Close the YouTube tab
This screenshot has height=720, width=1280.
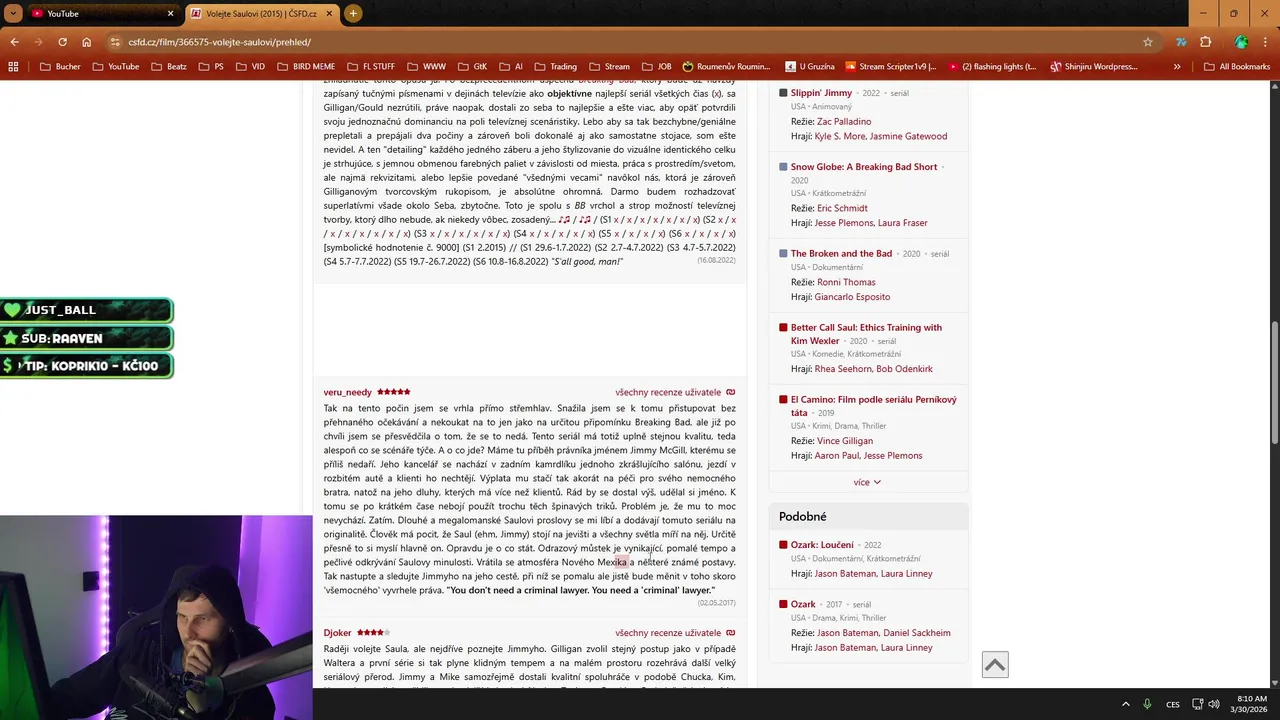[170, 13]
